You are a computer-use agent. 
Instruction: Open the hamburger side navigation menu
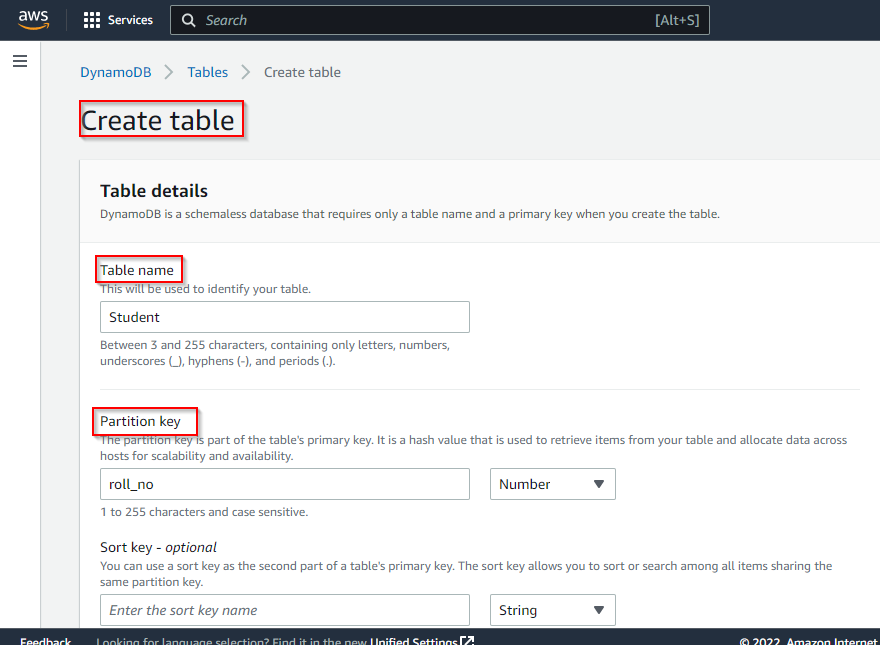[x=20, y=61]
